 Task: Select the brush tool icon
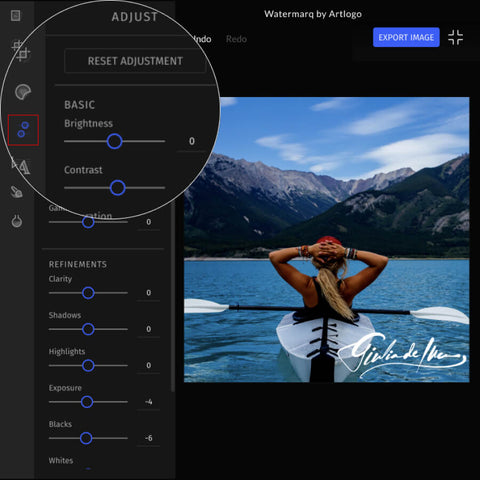[x=17, y=192]
